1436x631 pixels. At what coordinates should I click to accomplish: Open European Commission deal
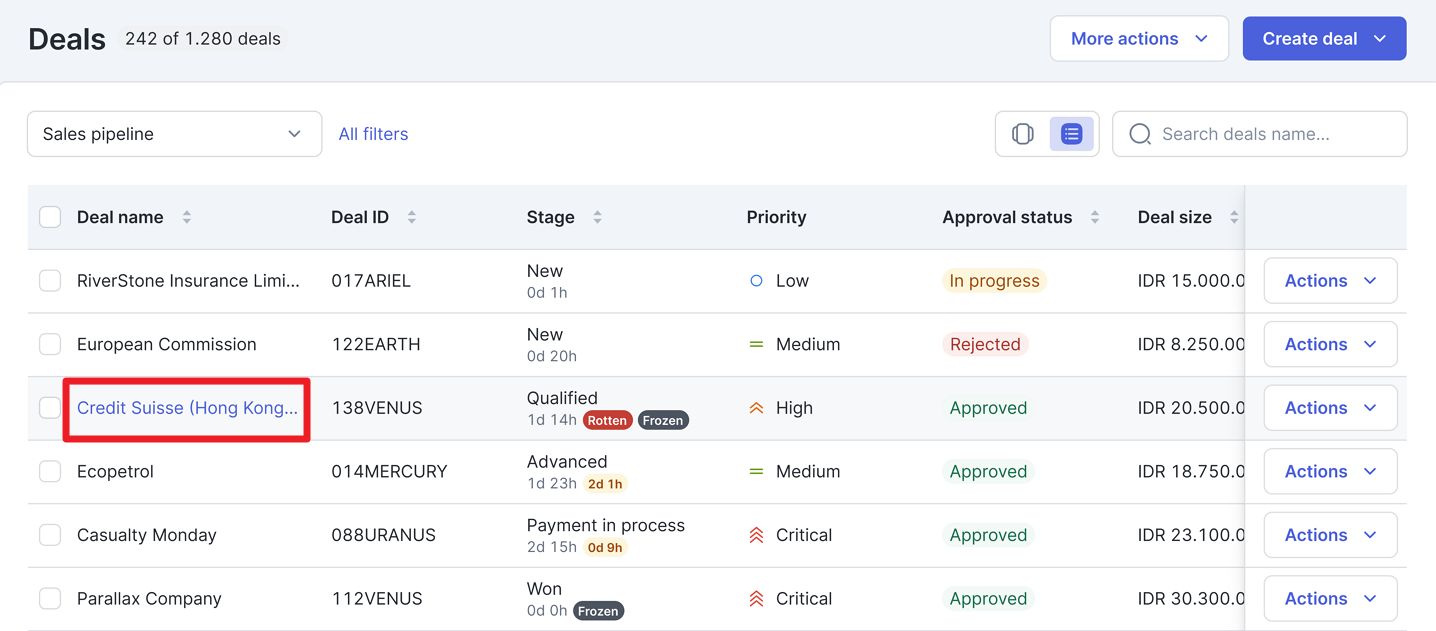(x=167, y=344)
